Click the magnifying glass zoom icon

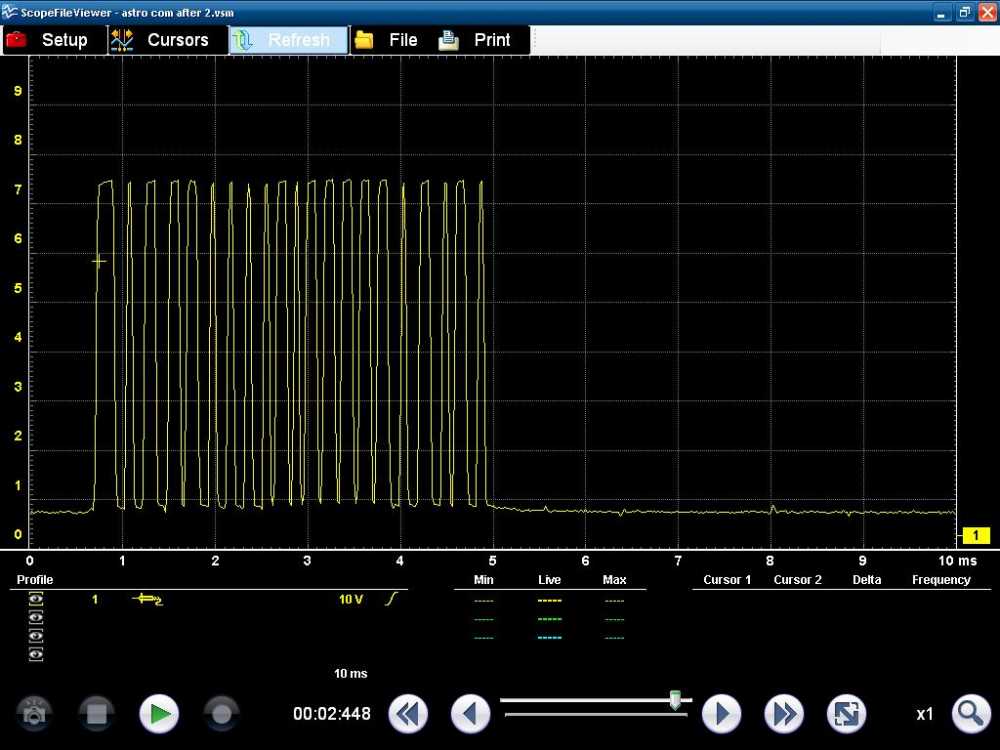[x=970, y=714]
